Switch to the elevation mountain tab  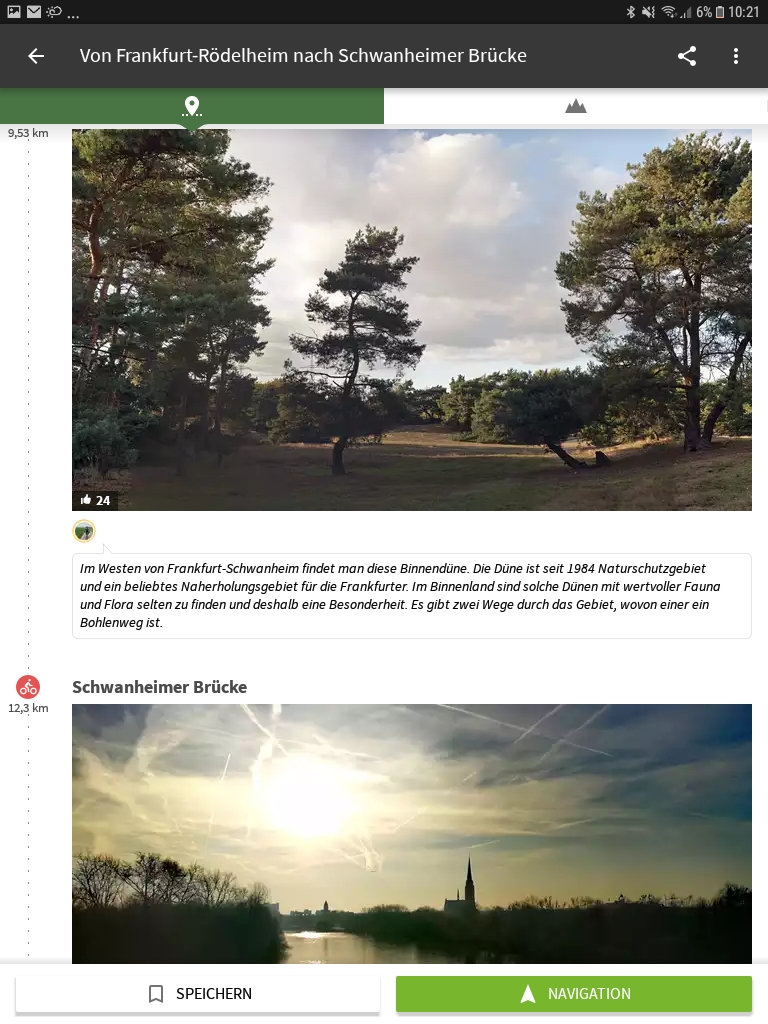576,106
